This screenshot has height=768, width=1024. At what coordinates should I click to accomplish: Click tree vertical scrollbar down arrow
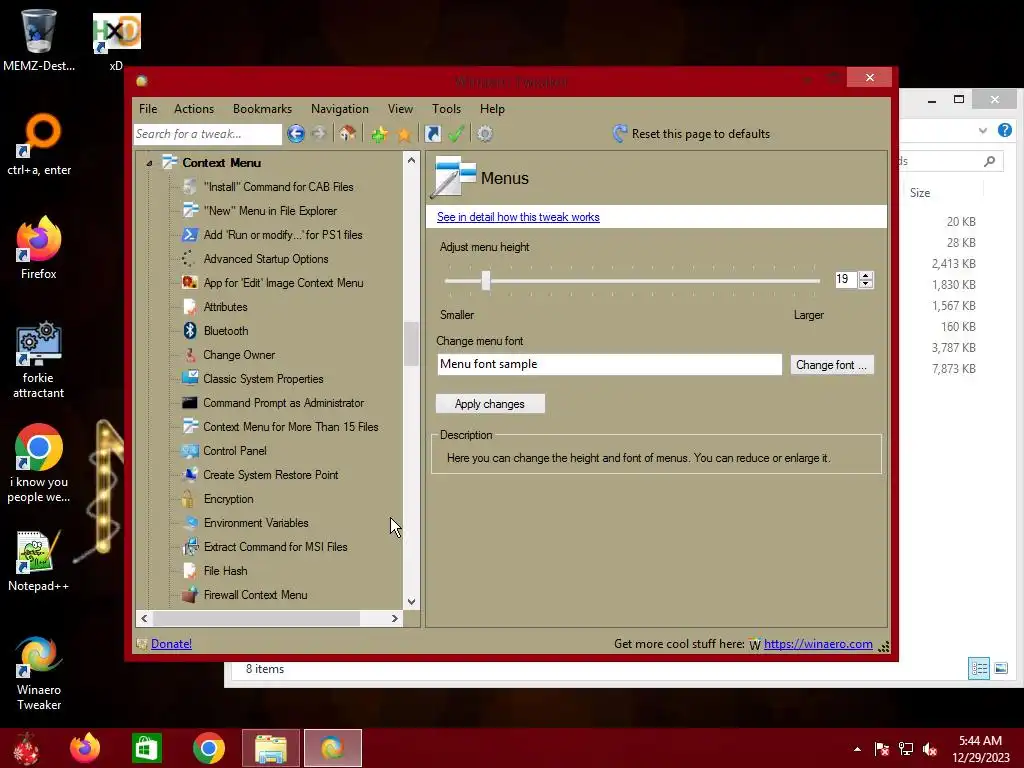click(411, 601)
